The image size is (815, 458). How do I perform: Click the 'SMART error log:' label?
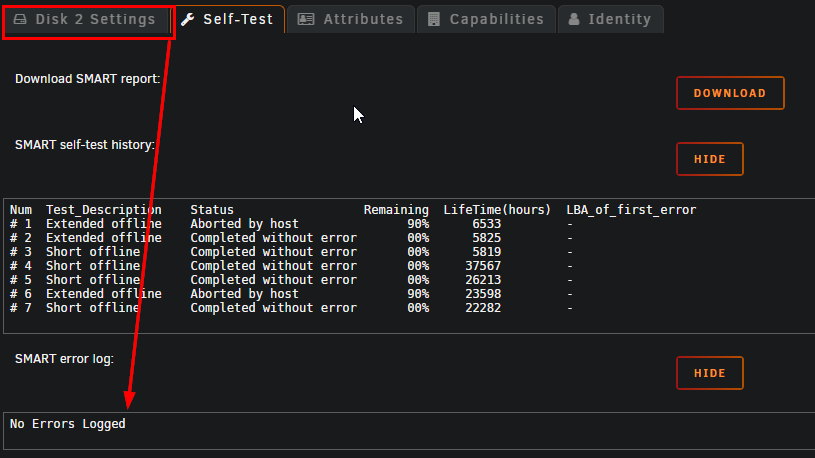(x=64, y=359)
